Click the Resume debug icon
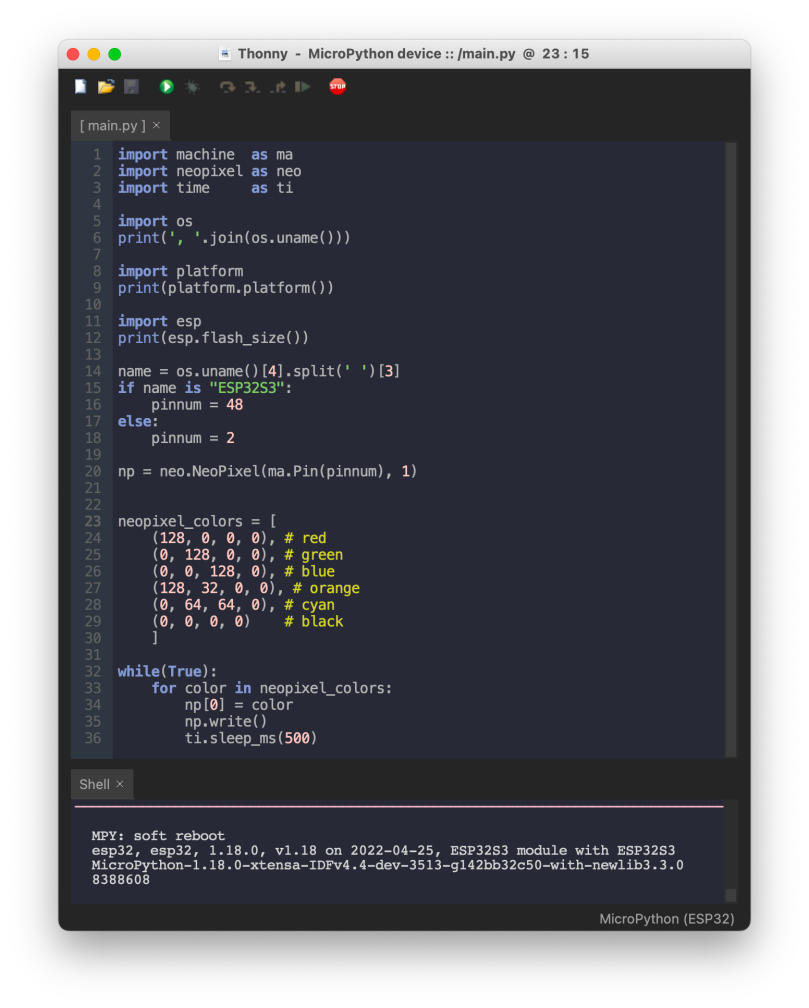Screen dimensions: 809x1008 (303, 87)
